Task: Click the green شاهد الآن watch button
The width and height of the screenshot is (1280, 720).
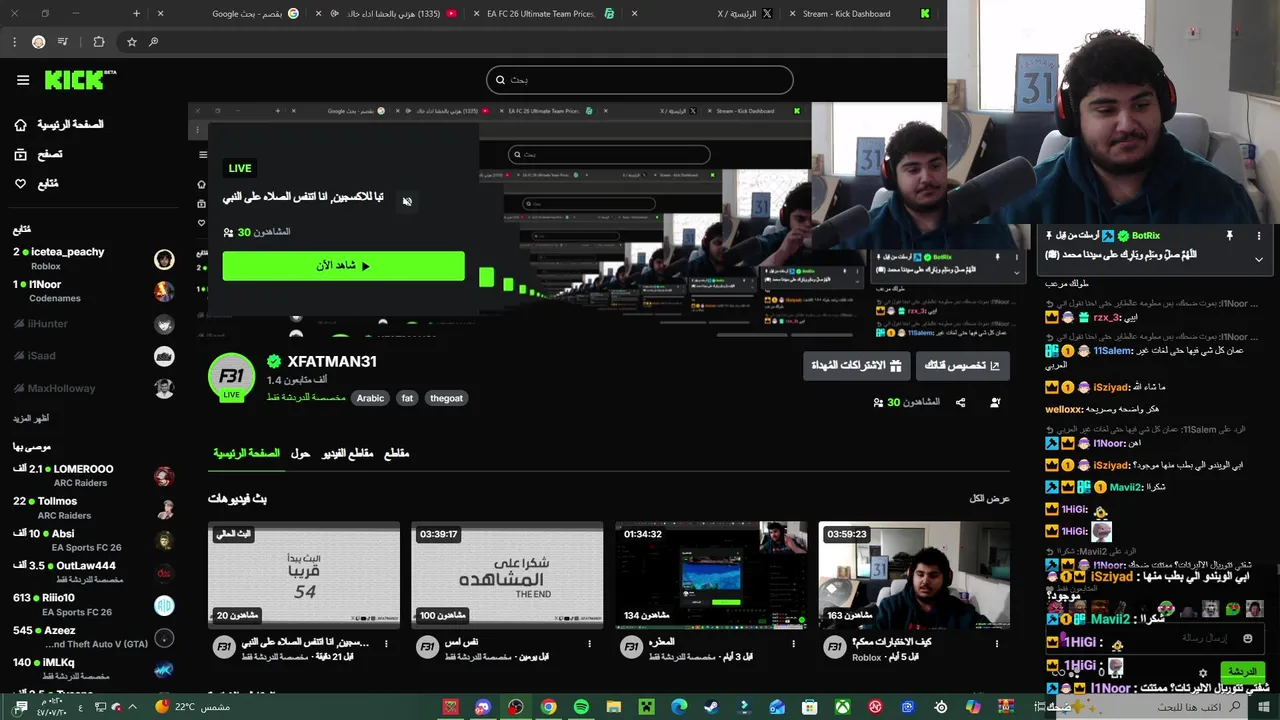Action: click(343, 266)
